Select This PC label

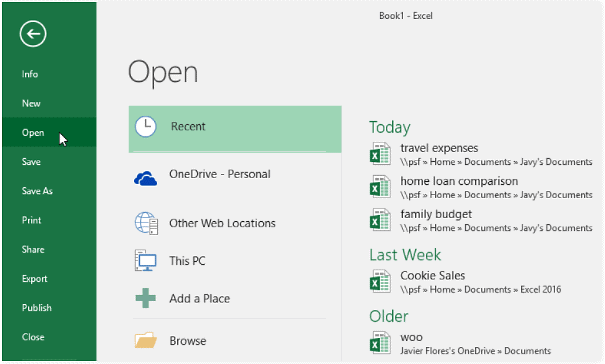[187, 261]
